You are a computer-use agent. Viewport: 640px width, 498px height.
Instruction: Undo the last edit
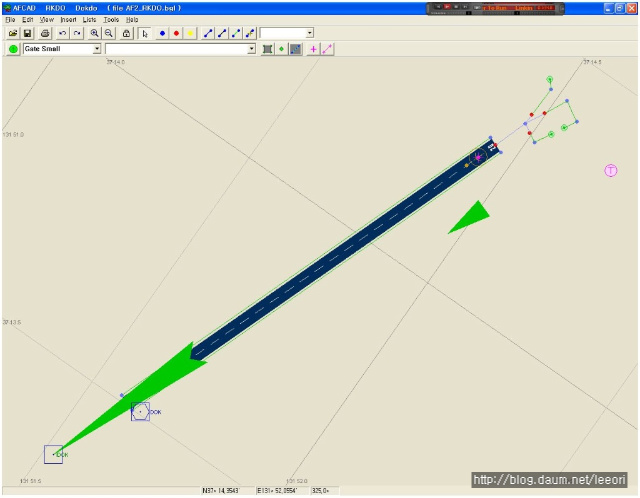click(62, 33)
